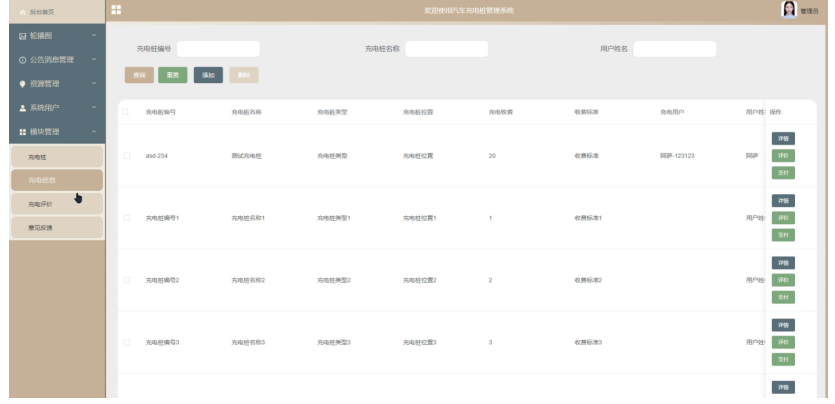Screen dimensions: 835x404
Task: Select the 充电信息 submenu item
Action: pos(57,180)
